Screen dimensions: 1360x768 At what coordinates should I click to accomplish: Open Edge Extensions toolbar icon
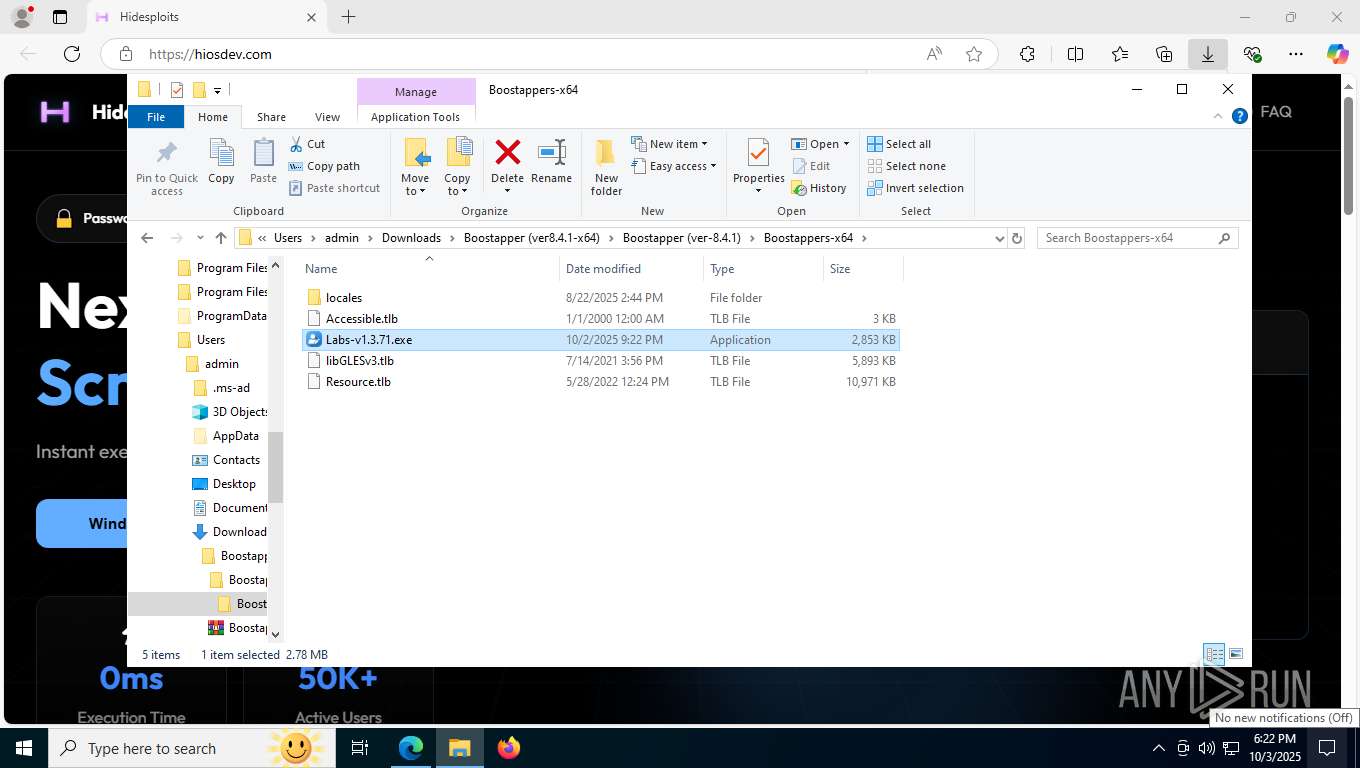pyautogui.click(x=1027, y=54)
